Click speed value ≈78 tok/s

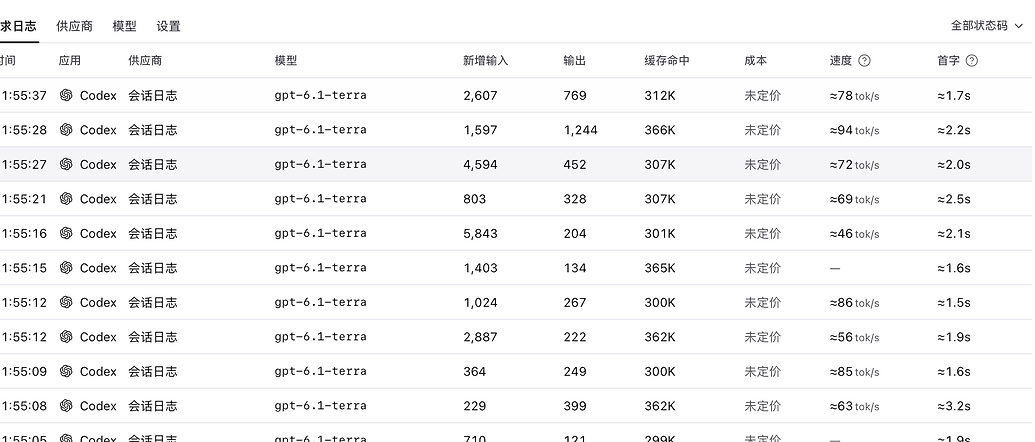coord(854,96)
